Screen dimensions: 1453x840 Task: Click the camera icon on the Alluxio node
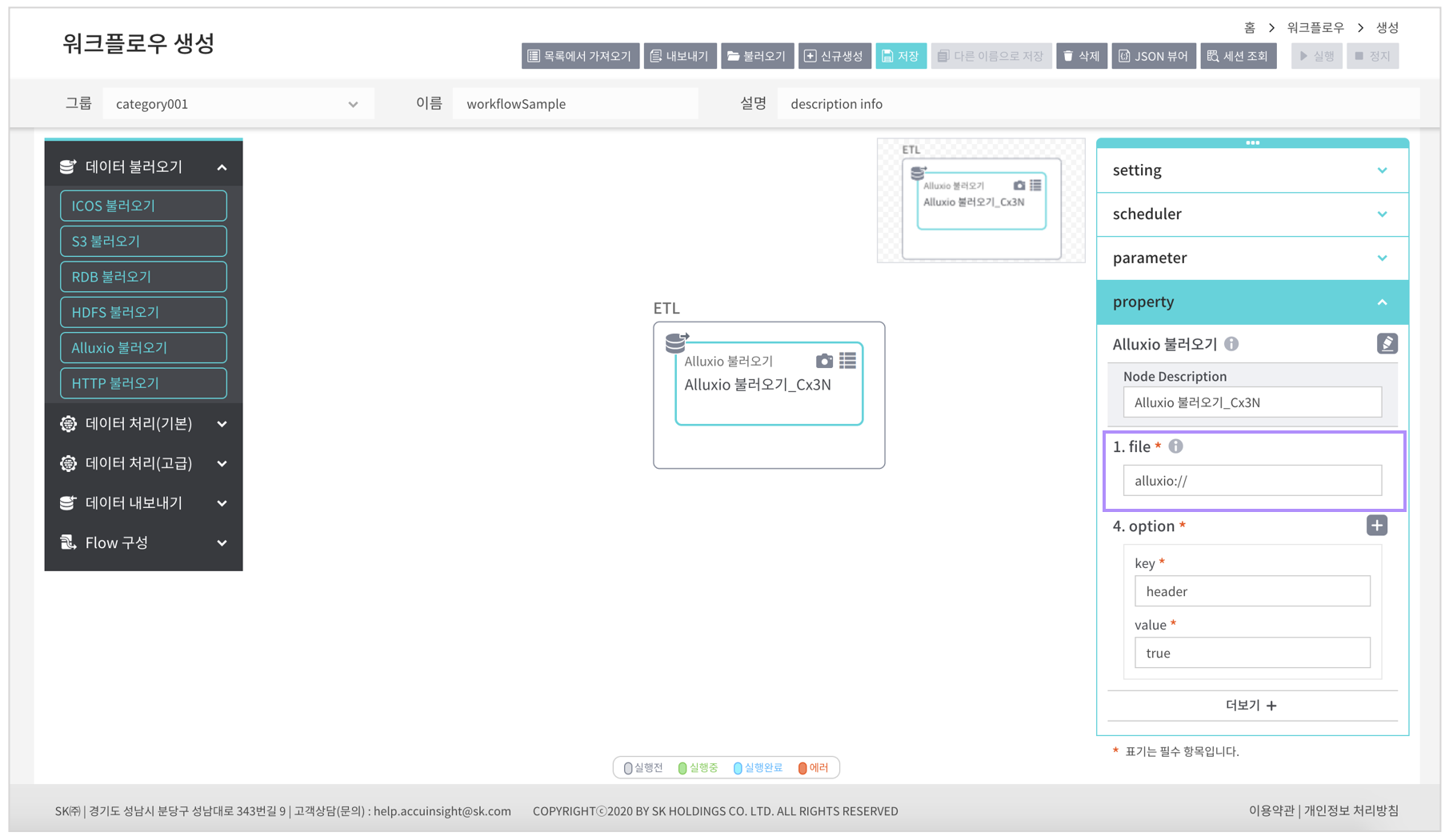coord(825,361)
